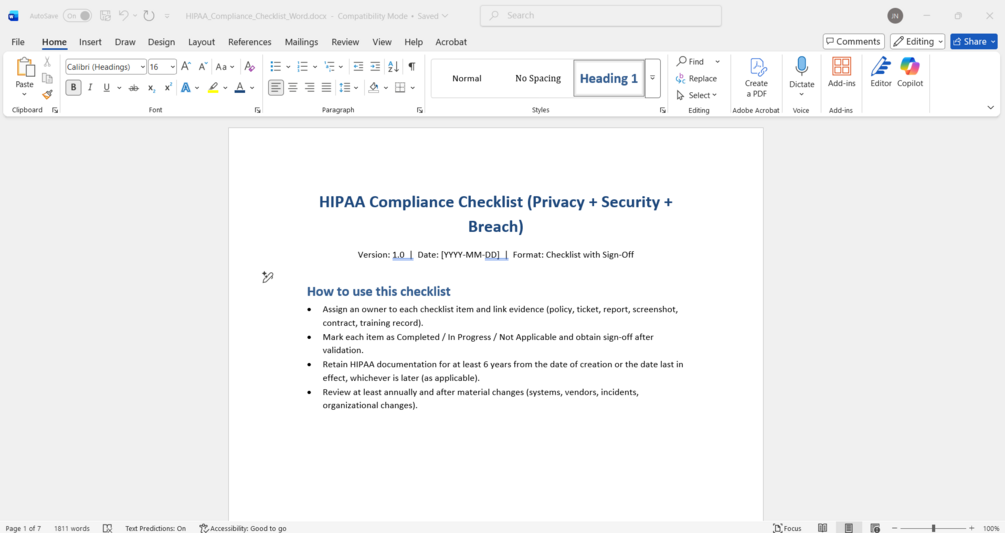The width and height of the screenshot is (1005, 533).
Task: Apply strikethrough formatting to text
Action: coord(133,88)
